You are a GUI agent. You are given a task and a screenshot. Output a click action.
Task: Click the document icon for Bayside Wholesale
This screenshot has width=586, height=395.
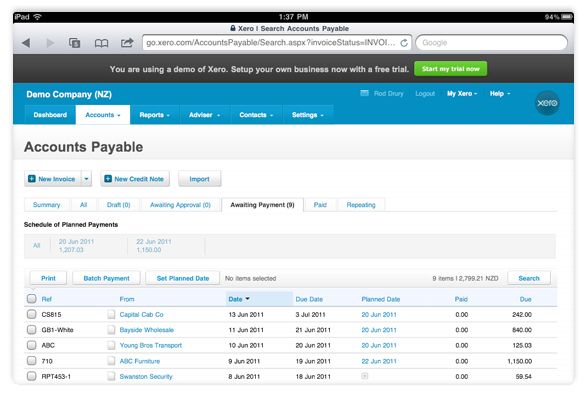(x=111, y=330)
